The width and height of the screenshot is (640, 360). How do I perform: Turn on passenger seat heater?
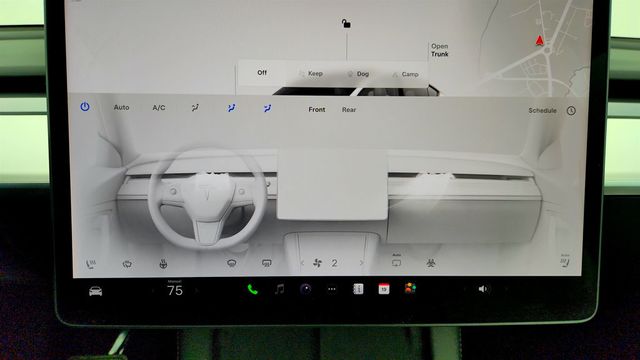[565, 260]
